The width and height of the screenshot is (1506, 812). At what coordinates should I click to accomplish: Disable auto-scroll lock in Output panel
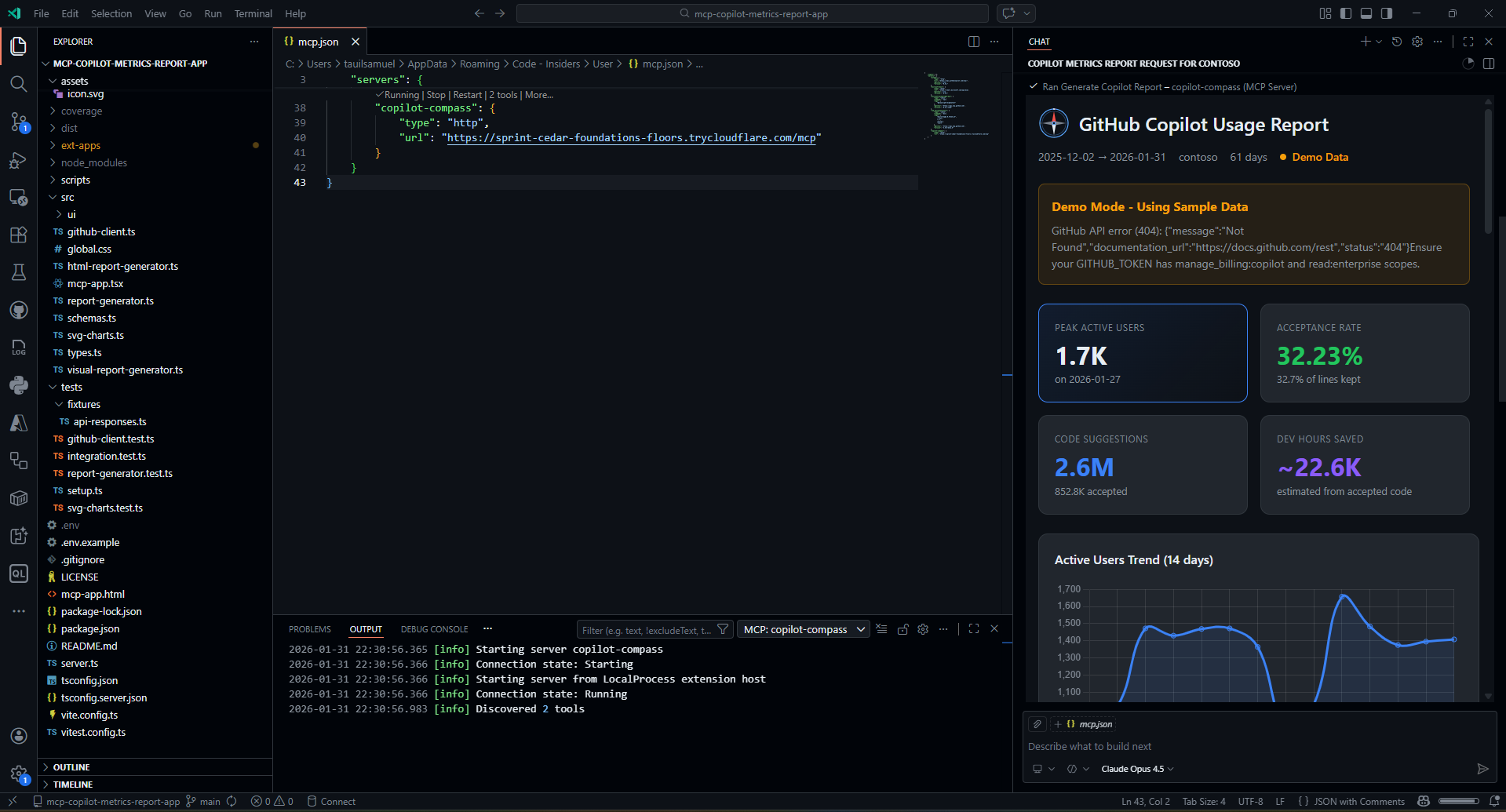click(903, 628)
